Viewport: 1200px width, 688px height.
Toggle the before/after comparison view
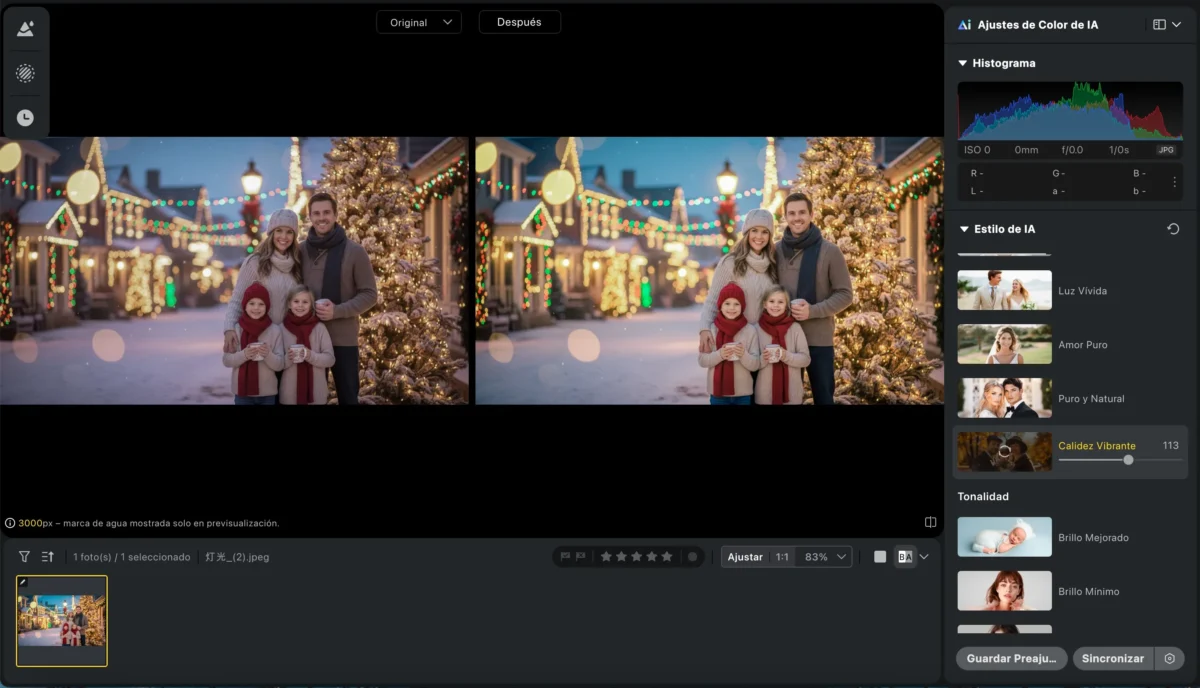coord(905,557)
